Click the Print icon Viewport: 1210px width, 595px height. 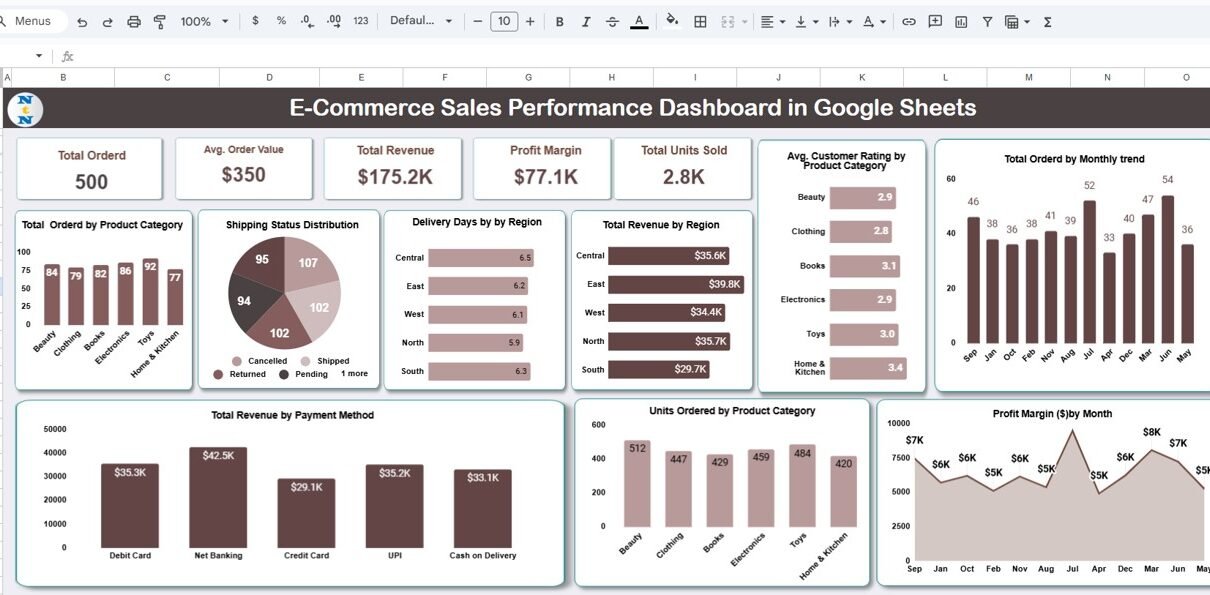click(x=134, y=21)
